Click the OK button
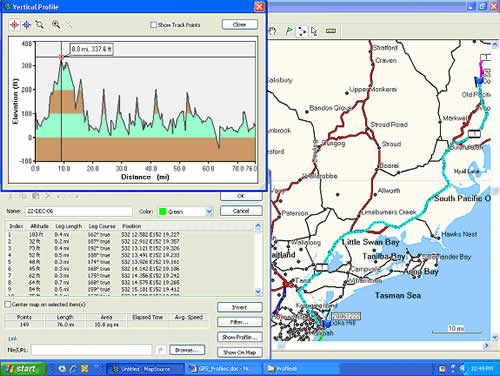This screenshot has width=500, height=376. point(241,196)
